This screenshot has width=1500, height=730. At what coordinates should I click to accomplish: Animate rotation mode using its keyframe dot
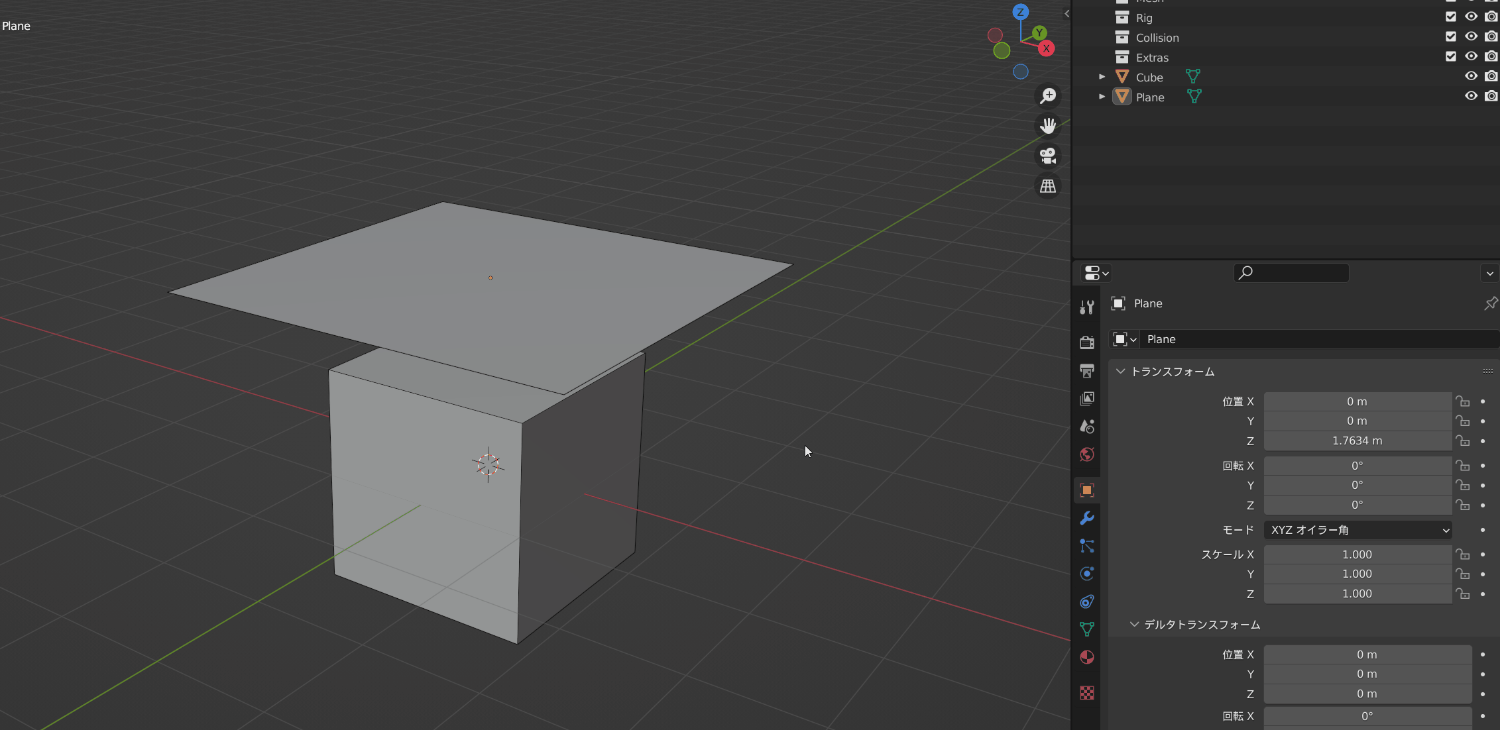pyautogui.click(x=1483, y=530)
